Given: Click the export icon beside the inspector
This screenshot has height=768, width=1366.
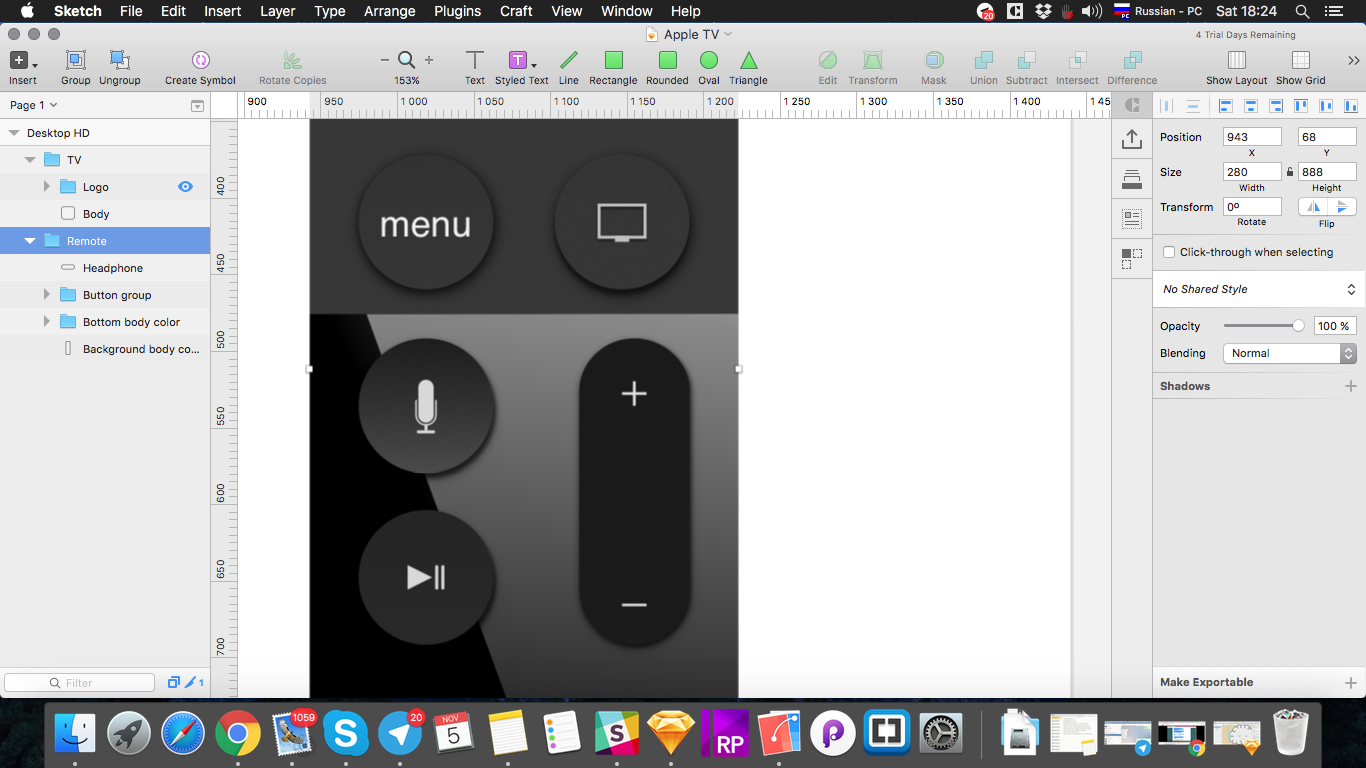Looking at the screenshot, I should (1132, 139).
